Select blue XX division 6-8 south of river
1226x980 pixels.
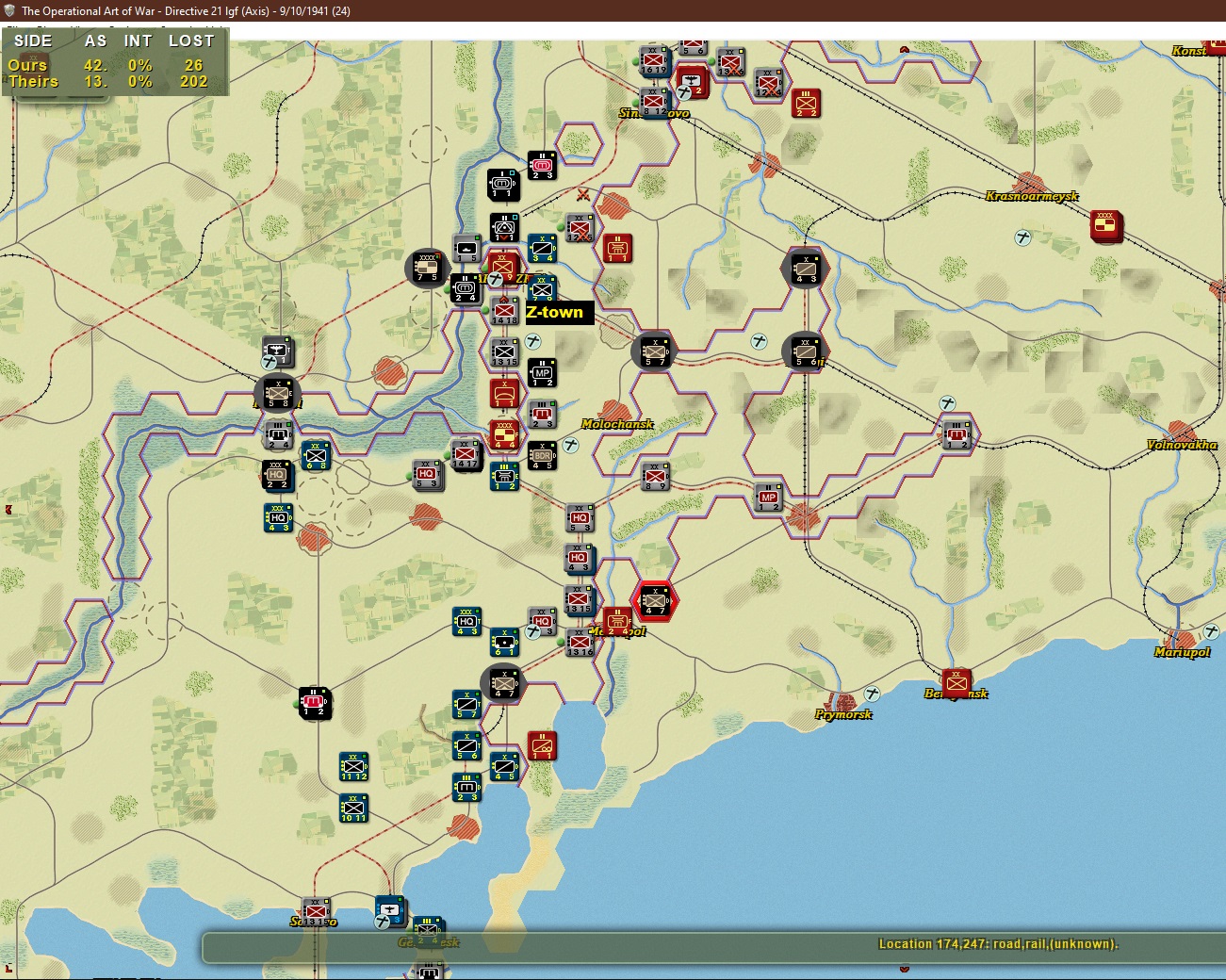316,455
